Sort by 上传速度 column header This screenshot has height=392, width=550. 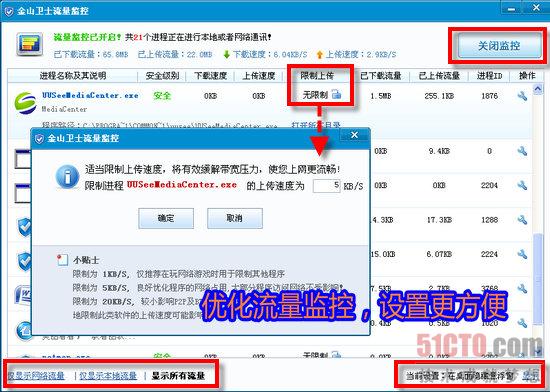pyautogui.click(x=259, y=76)
